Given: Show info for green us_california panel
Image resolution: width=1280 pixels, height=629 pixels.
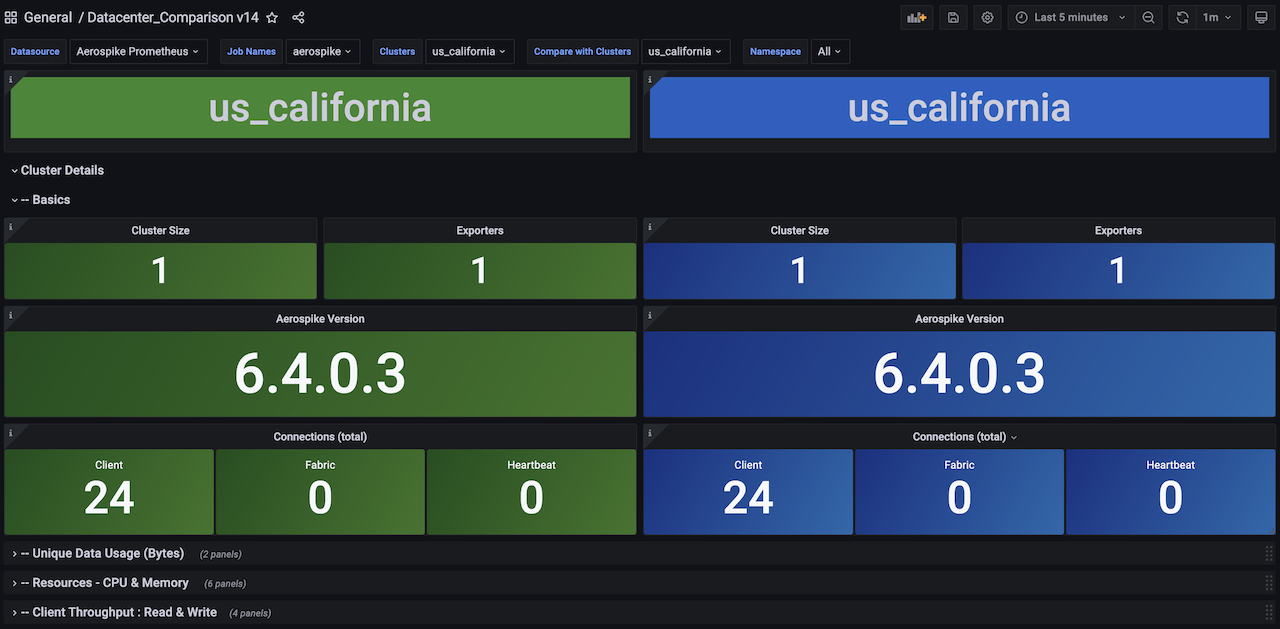Looking at the screenshot, I should (11, 78).
